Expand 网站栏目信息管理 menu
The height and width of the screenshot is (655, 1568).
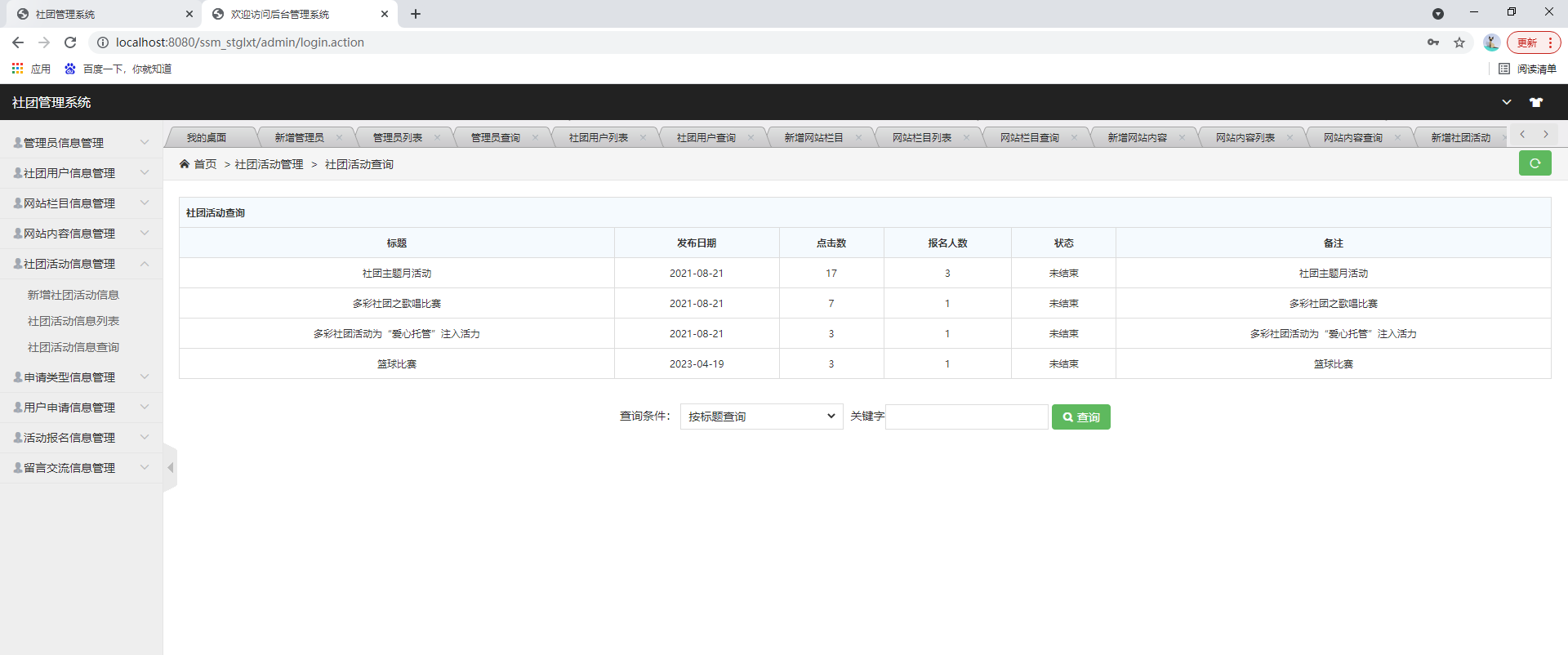[x=82, y=203]
